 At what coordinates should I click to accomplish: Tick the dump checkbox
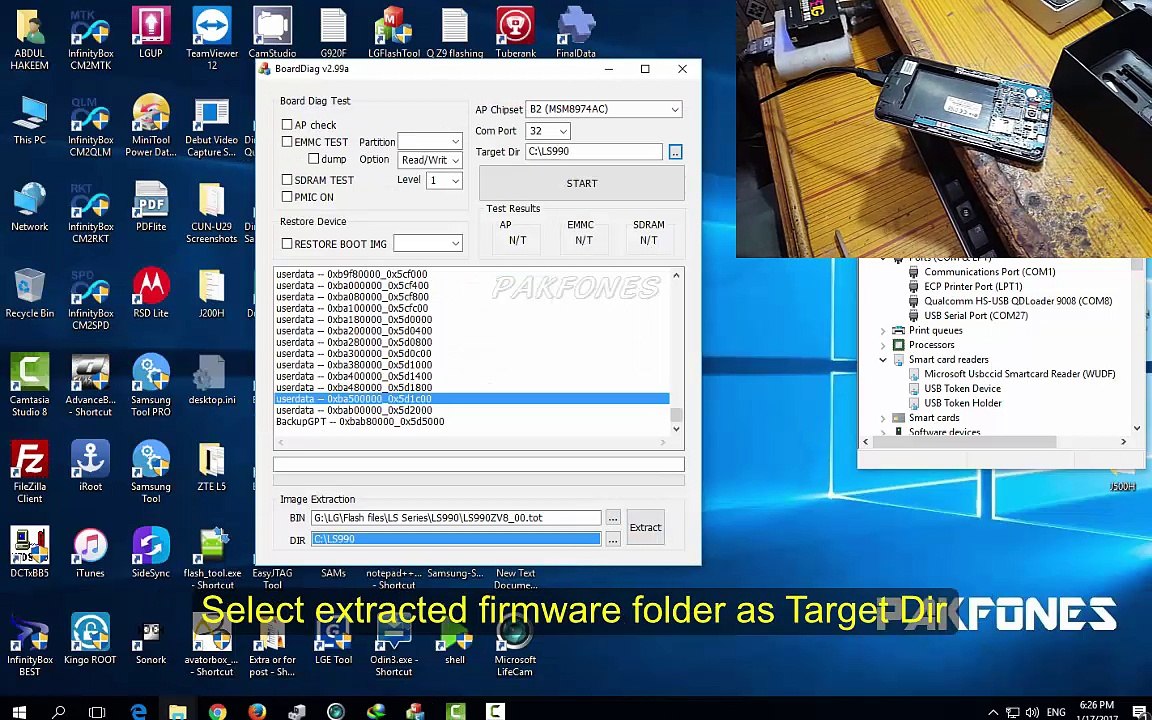314,159
